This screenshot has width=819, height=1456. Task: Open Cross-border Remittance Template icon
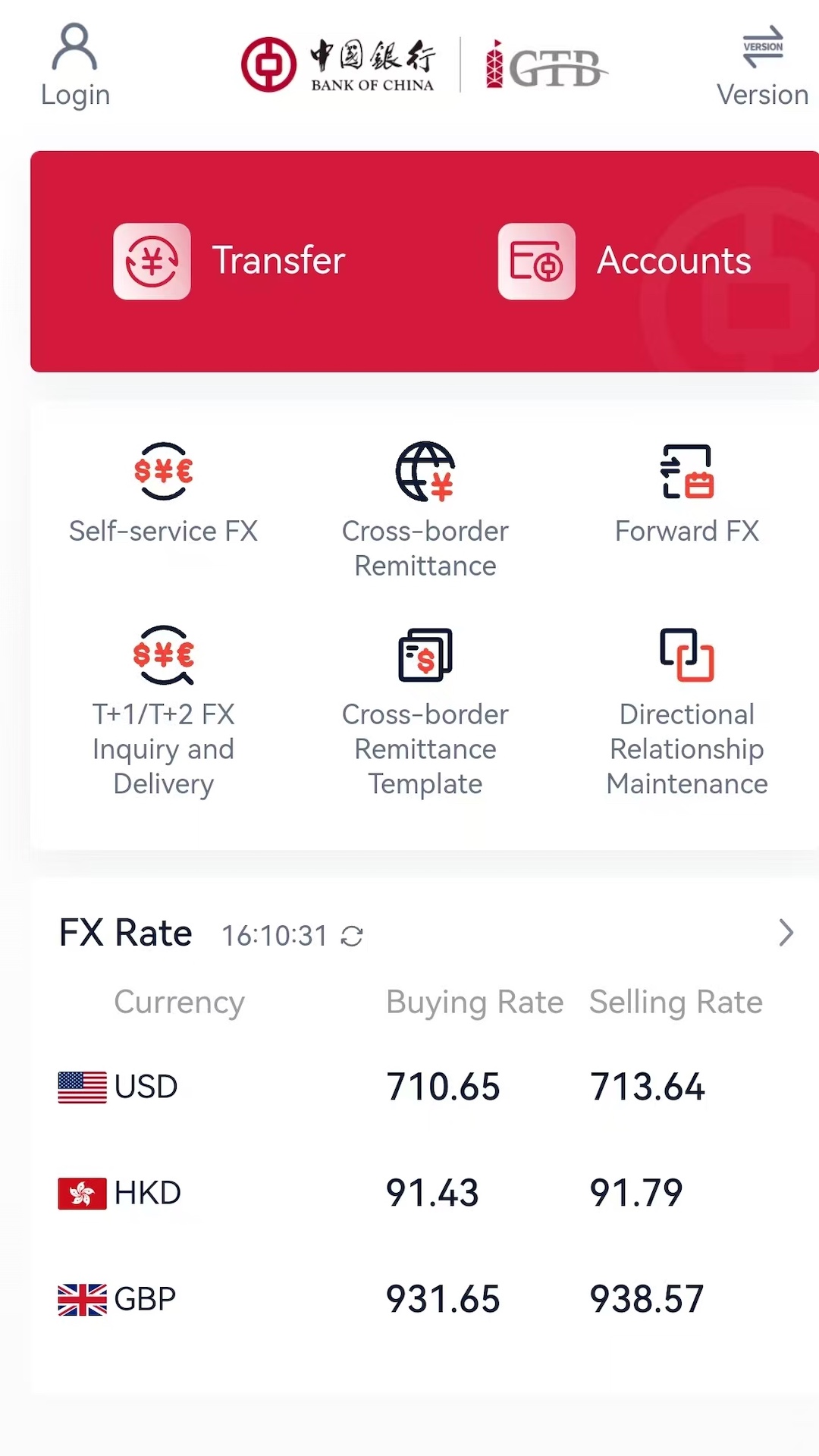[425, 654]
